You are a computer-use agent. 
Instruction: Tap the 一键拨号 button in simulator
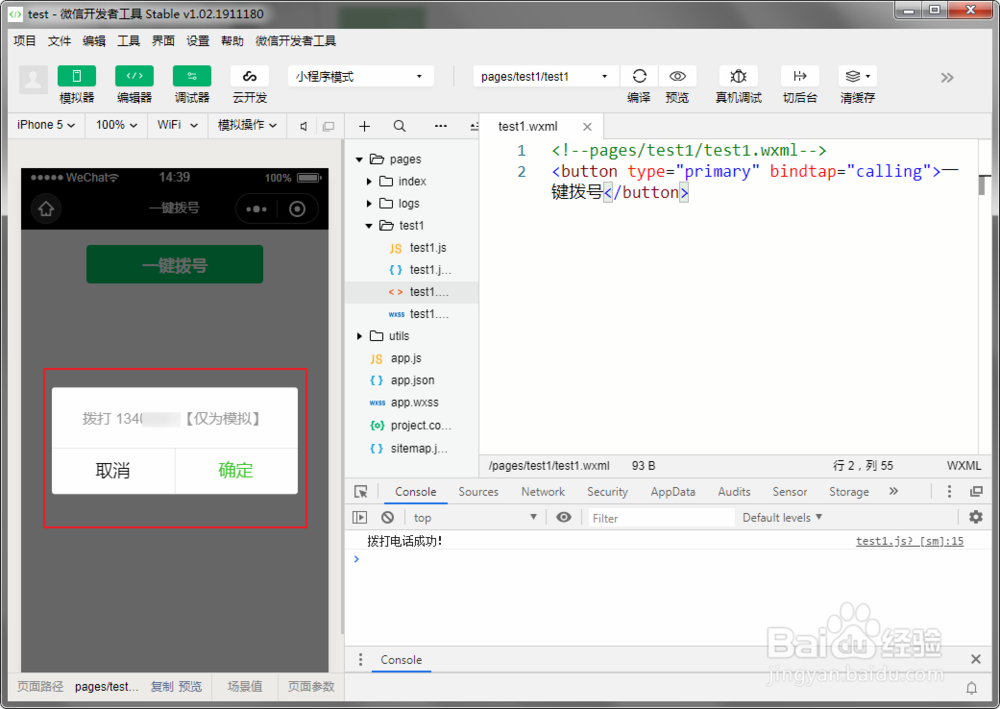[x=175, y=265]
